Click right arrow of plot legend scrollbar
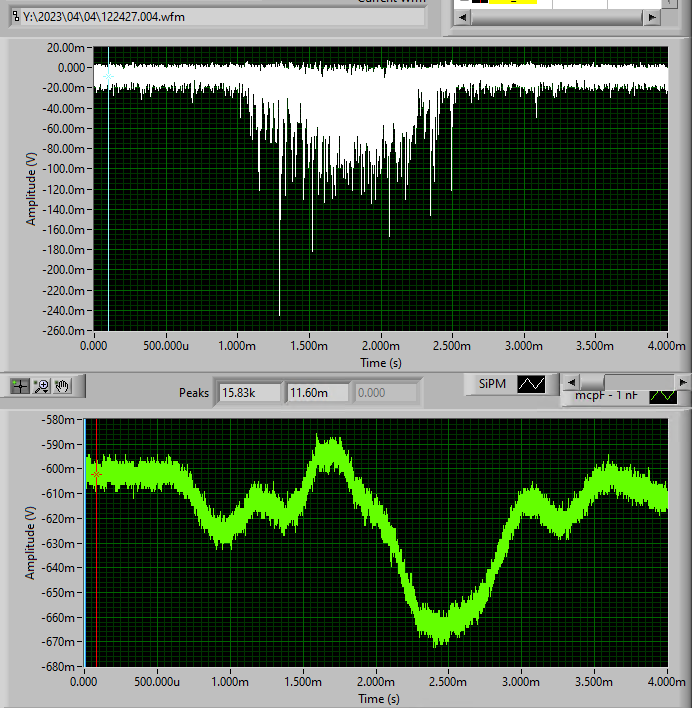This screenshot has width=692, height=708. pyautogui.click(x=683, y=382)
